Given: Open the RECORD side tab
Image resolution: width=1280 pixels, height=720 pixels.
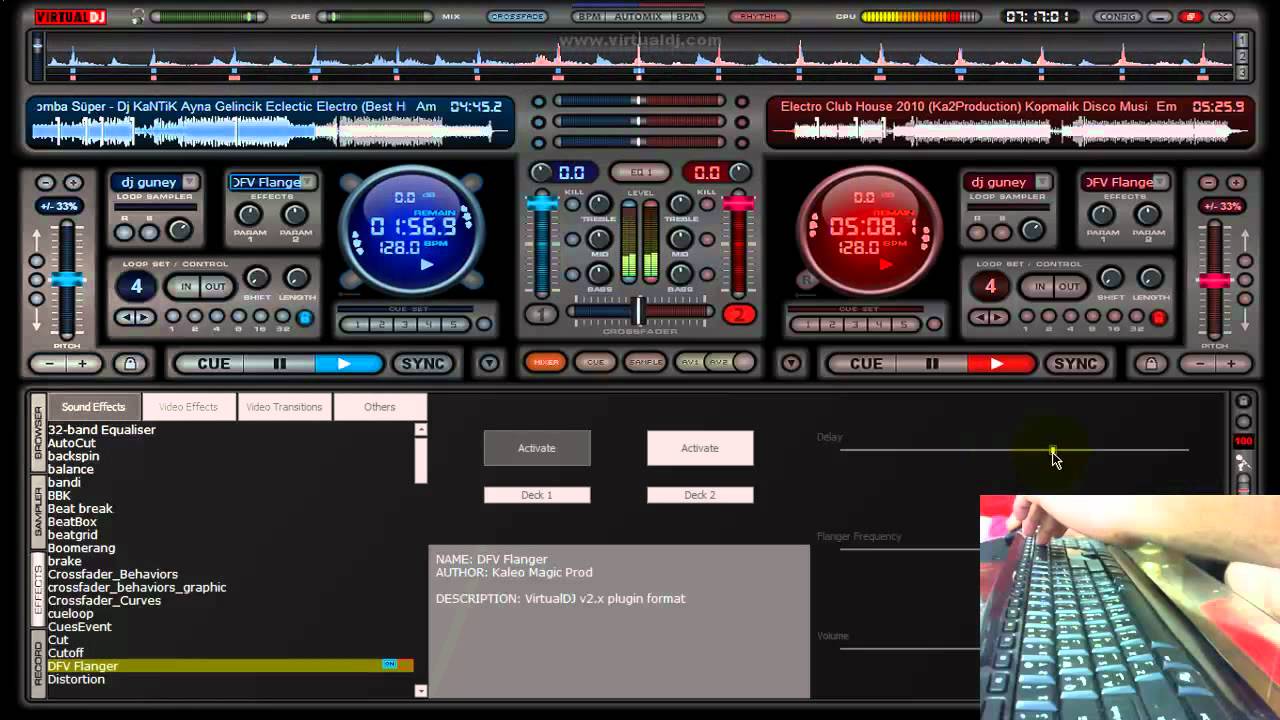Looking at the screenshot, I should (x=39, y=665).
